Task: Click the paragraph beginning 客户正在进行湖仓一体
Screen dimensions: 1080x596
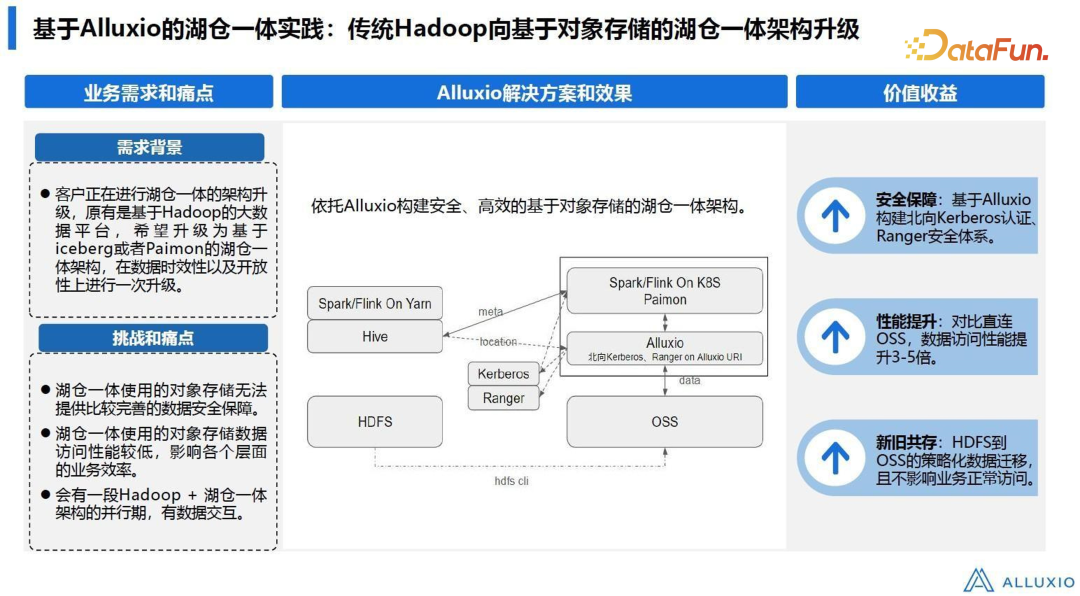Action: [x=160, y=240]
